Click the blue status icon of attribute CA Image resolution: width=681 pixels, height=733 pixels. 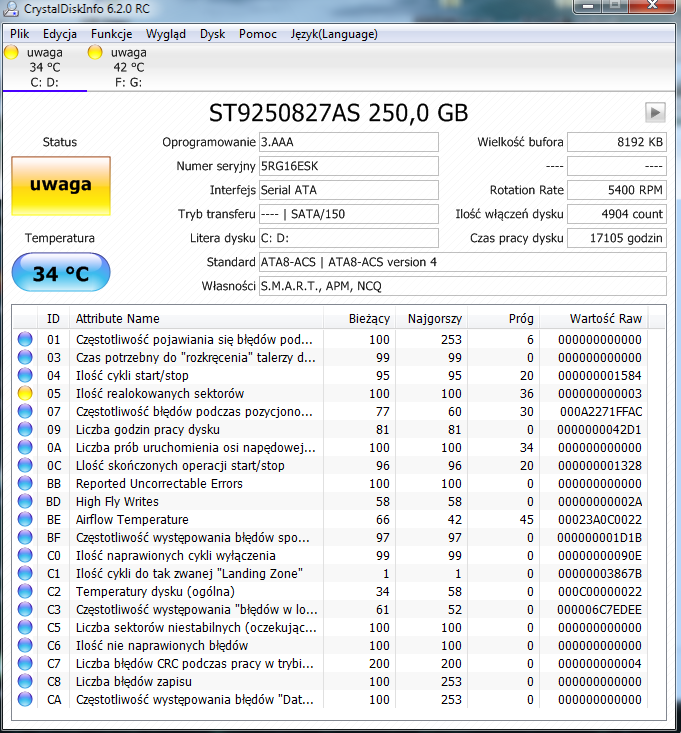25,699
